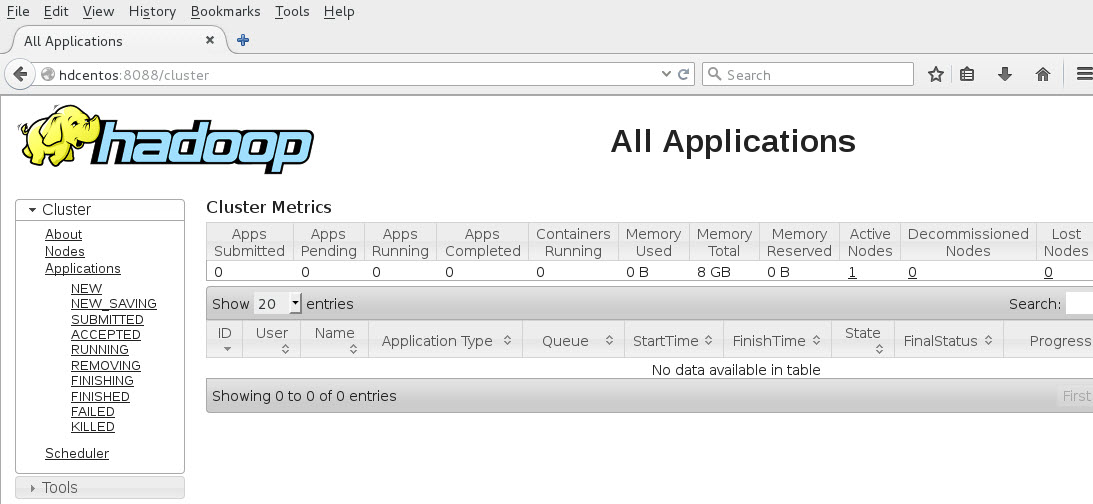
Task: Click the globe site identity icon
Action: click(x=47, y=75)
